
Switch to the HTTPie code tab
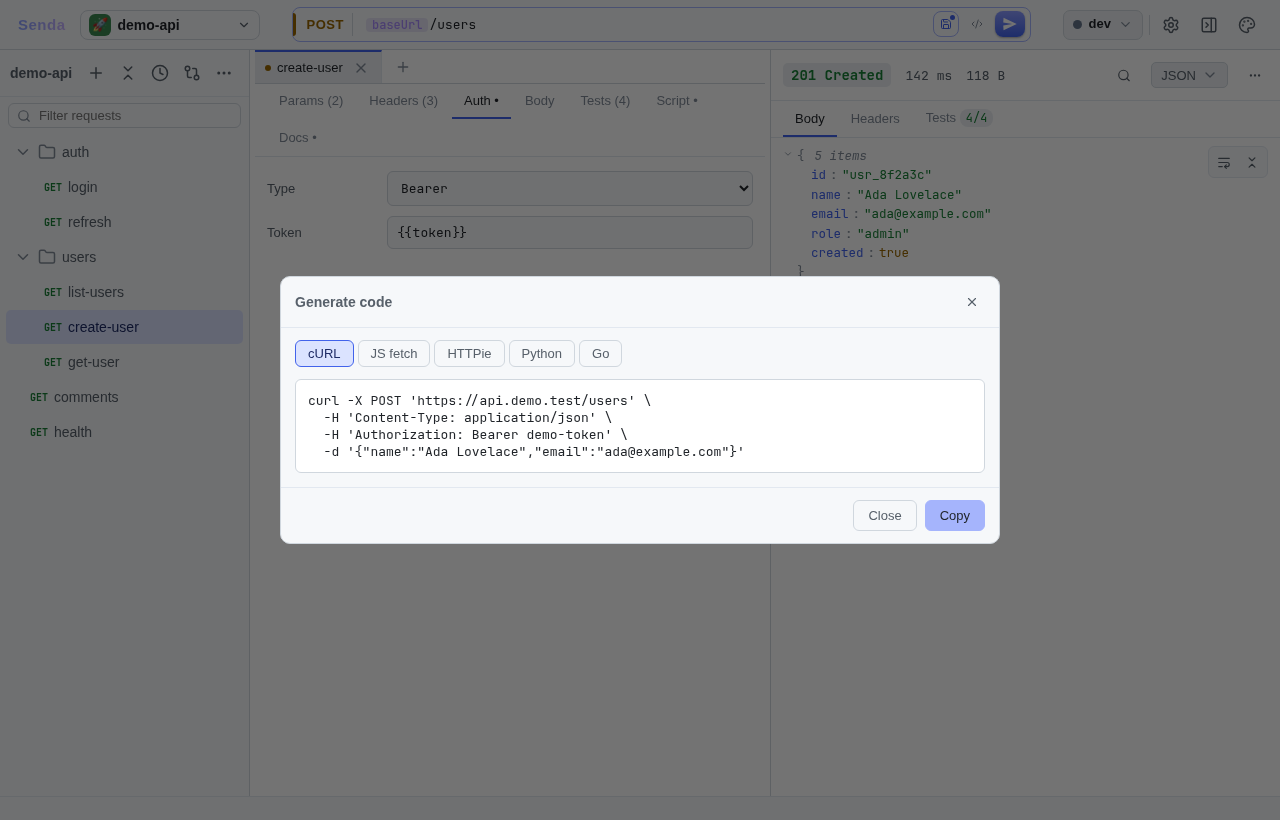[x=469, y=353]
